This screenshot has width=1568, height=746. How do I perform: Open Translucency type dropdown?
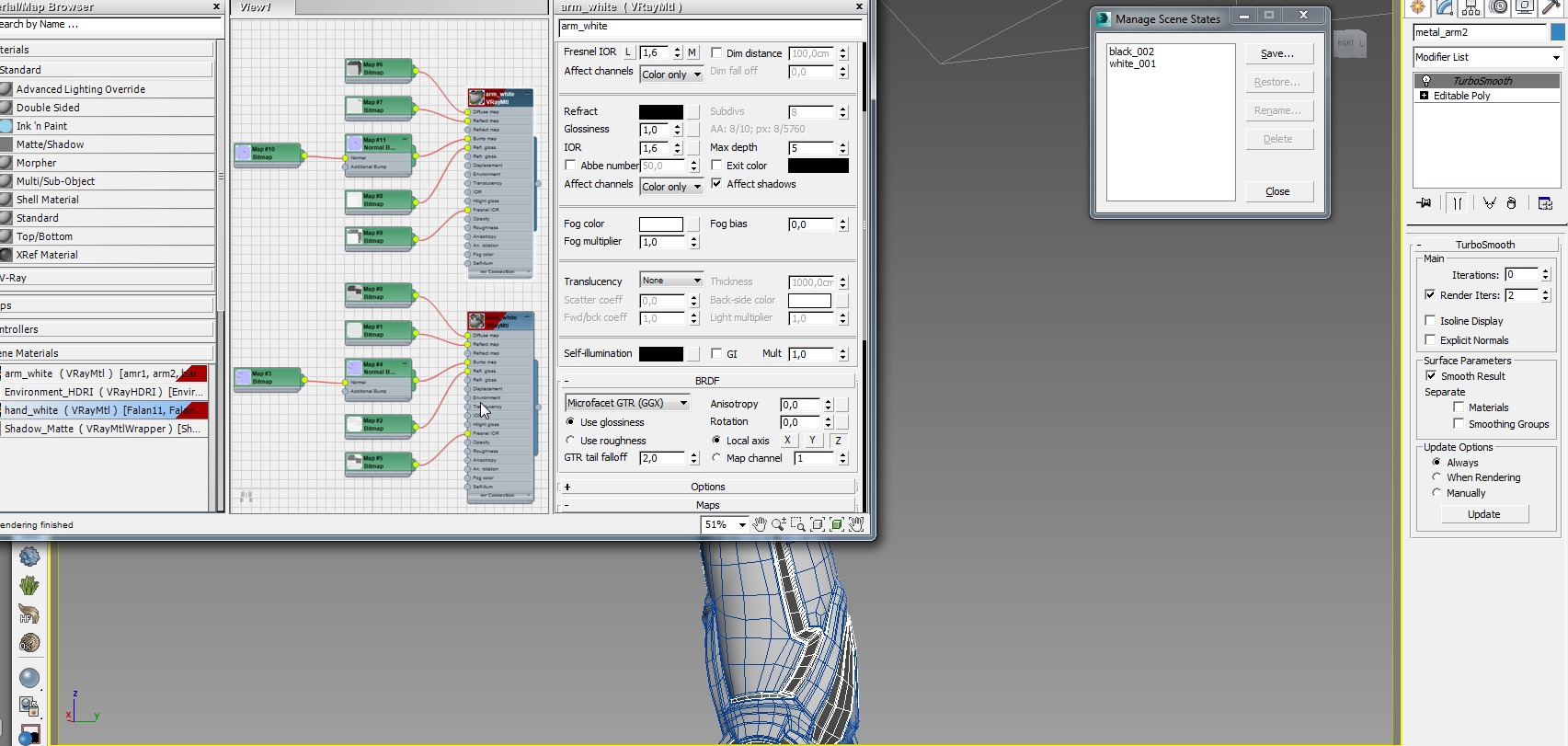pos(671,281)
